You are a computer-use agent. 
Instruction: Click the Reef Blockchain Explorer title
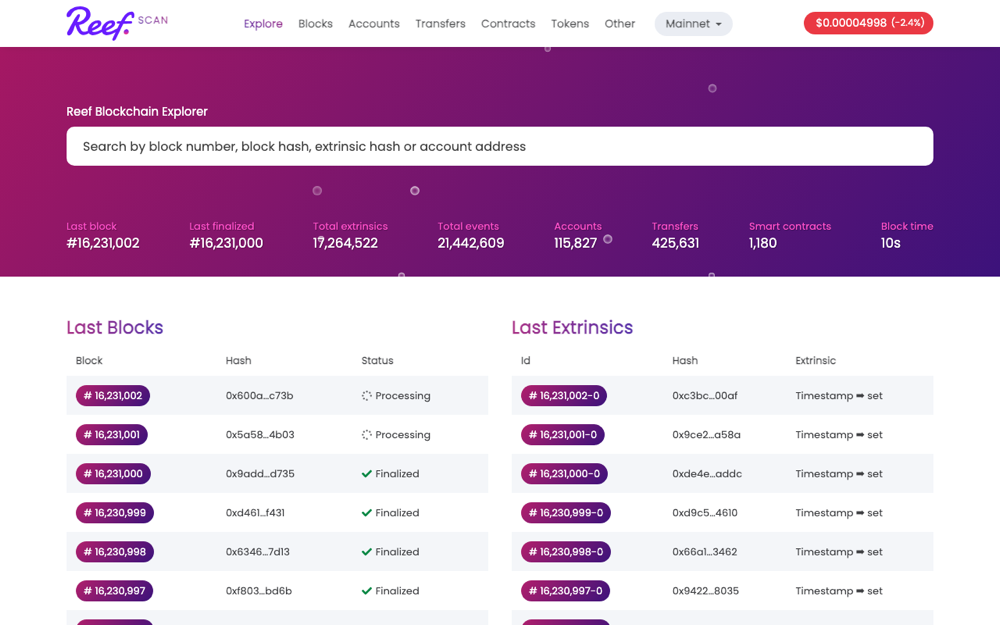point(137,112)
